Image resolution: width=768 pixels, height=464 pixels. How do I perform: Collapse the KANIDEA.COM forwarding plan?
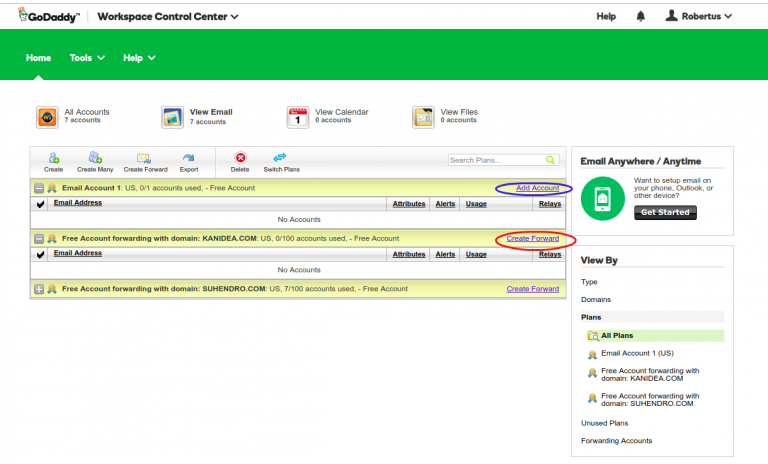[39, 239]
